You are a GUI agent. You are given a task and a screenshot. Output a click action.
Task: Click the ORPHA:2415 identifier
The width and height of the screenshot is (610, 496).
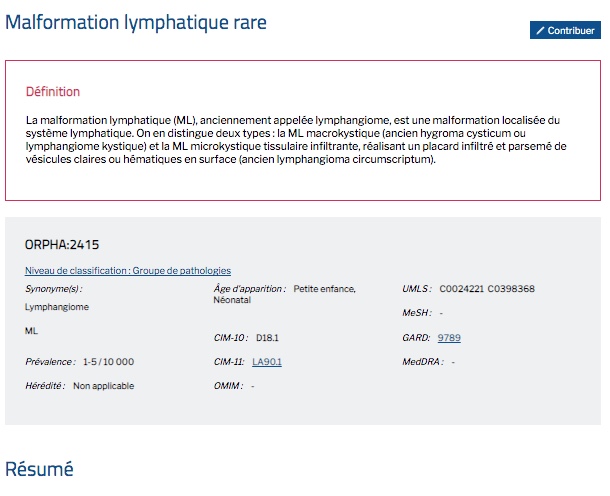click(62, 245)
